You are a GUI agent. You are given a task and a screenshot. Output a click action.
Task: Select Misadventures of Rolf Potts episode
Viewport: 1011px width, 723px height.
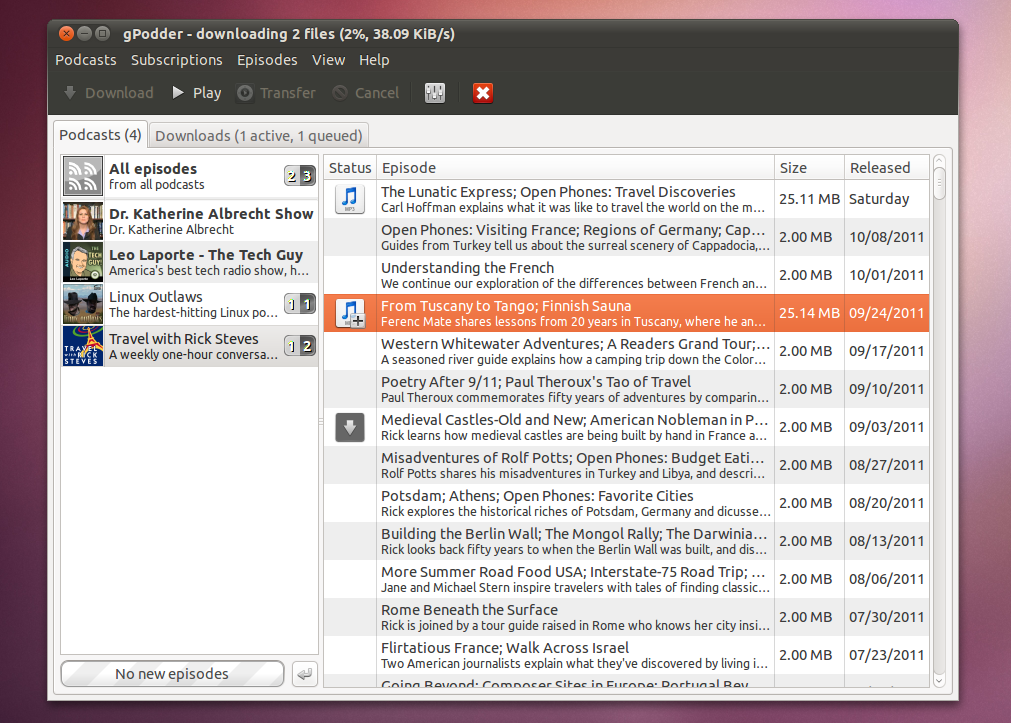pos(626,466)
